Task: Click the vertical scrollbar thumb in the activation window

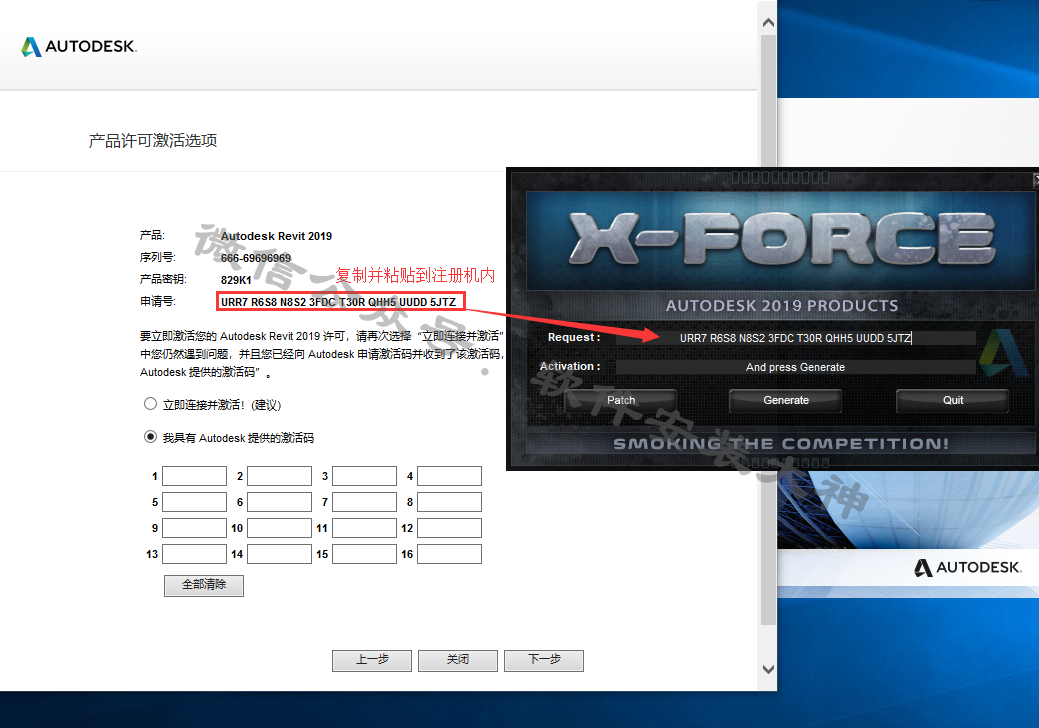Action: 768,330
